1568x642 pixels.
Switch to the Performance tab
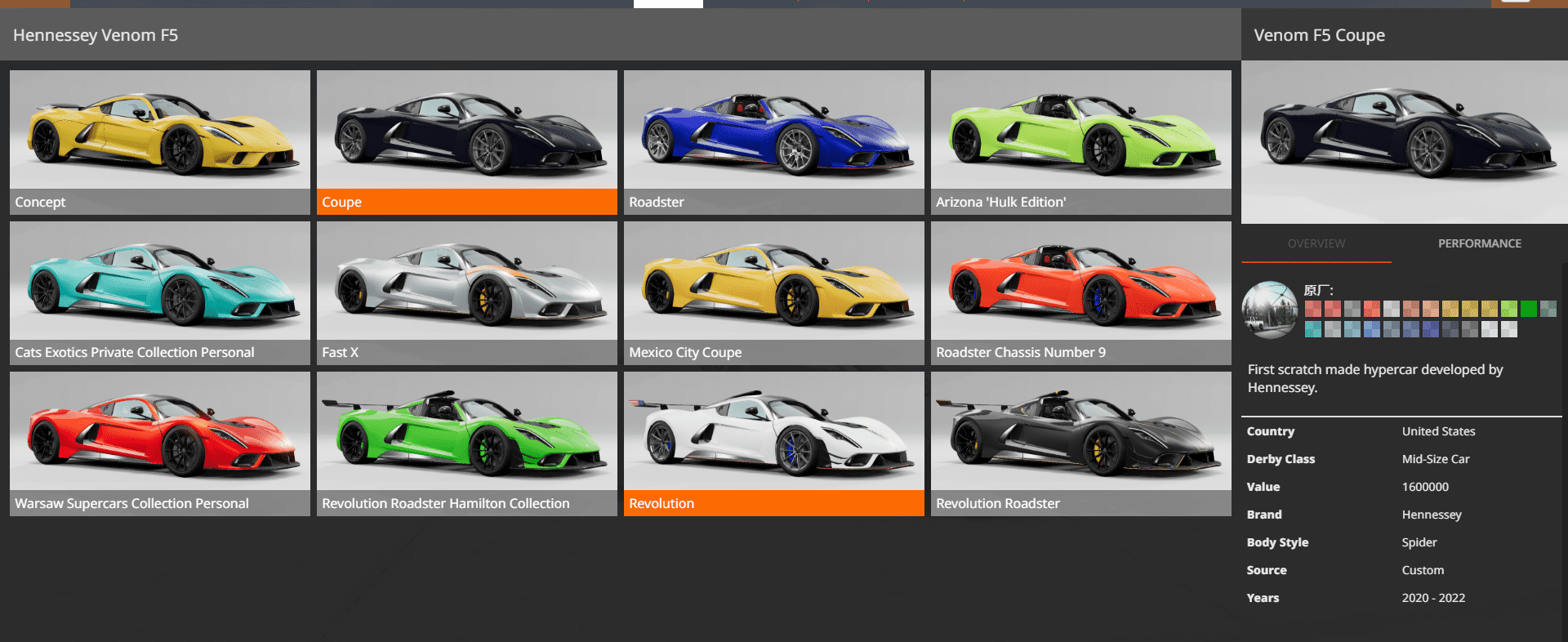1479,243
